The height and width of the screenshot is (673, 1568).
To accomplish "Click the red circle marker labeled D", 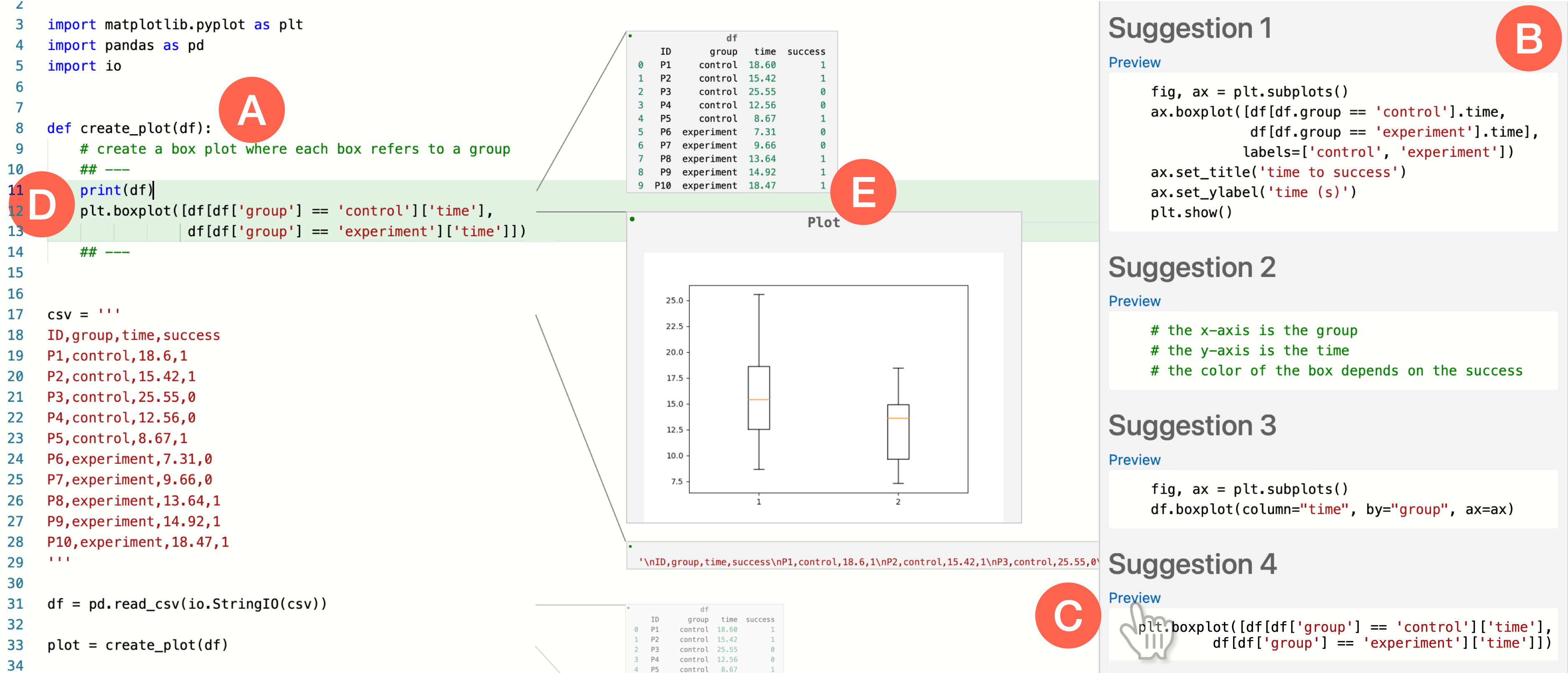I will [x=41, y=204].
